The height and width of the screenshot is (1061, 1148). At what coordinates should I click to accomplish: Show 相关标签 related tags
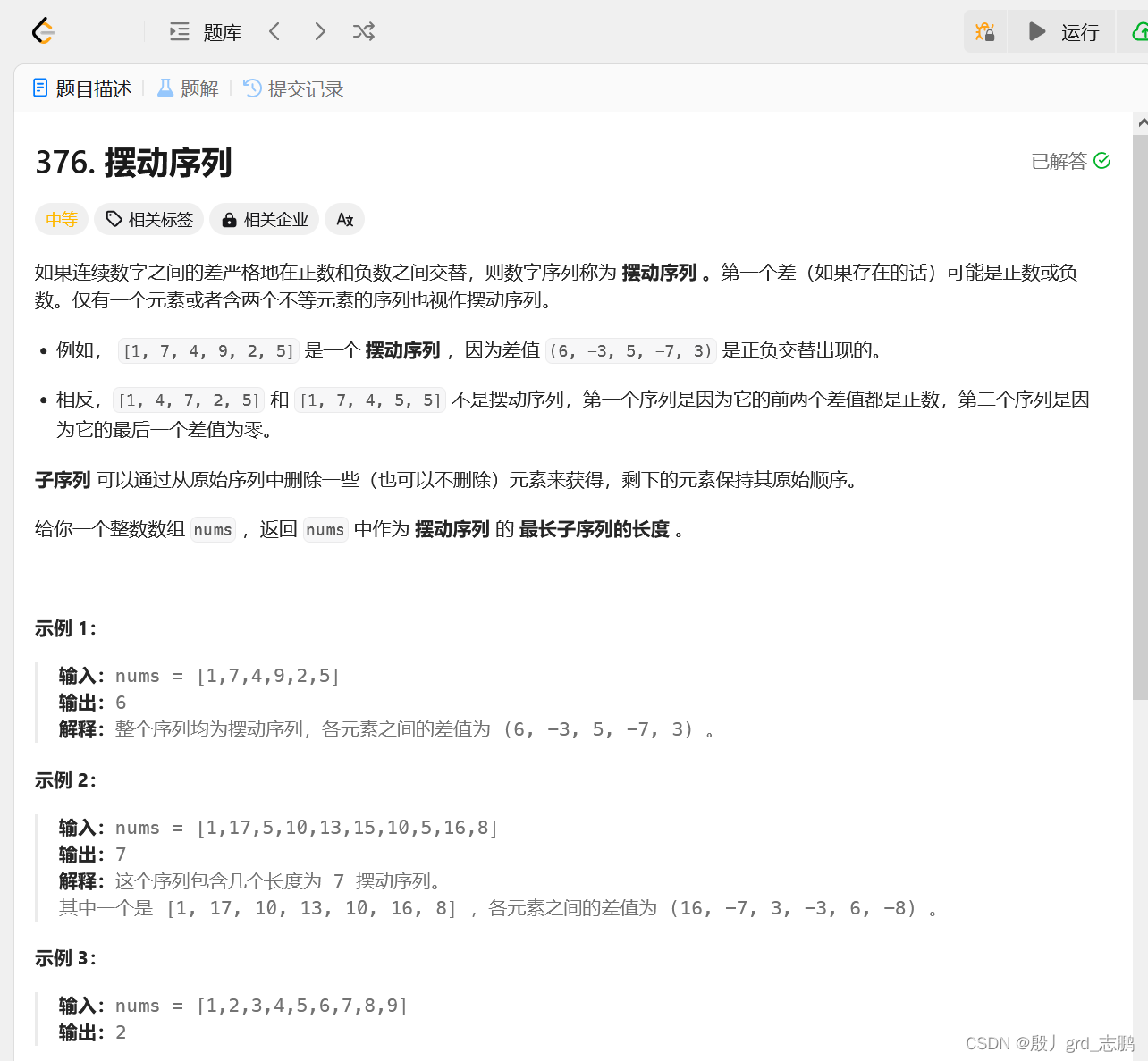click(x=149, y=219)
